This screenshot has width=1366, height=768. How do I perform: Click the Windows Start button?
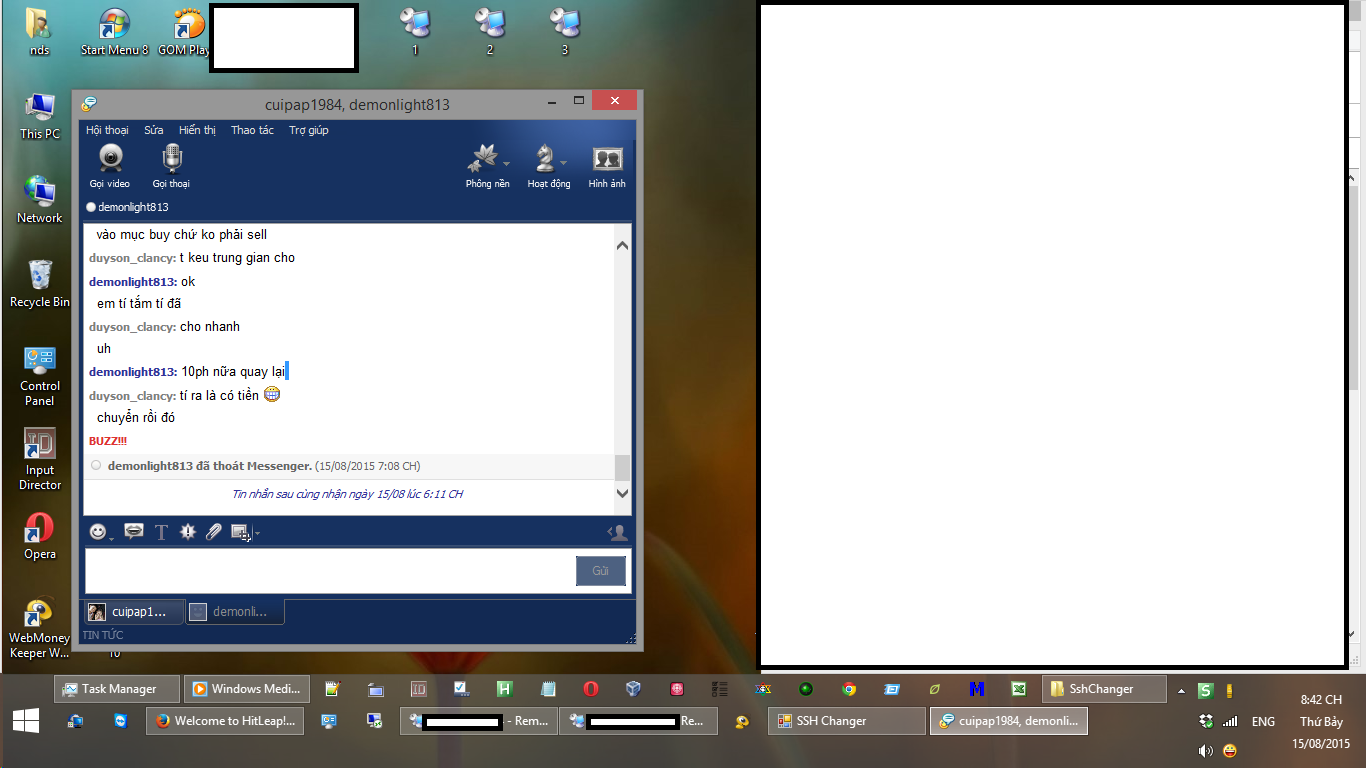point(26,720)
